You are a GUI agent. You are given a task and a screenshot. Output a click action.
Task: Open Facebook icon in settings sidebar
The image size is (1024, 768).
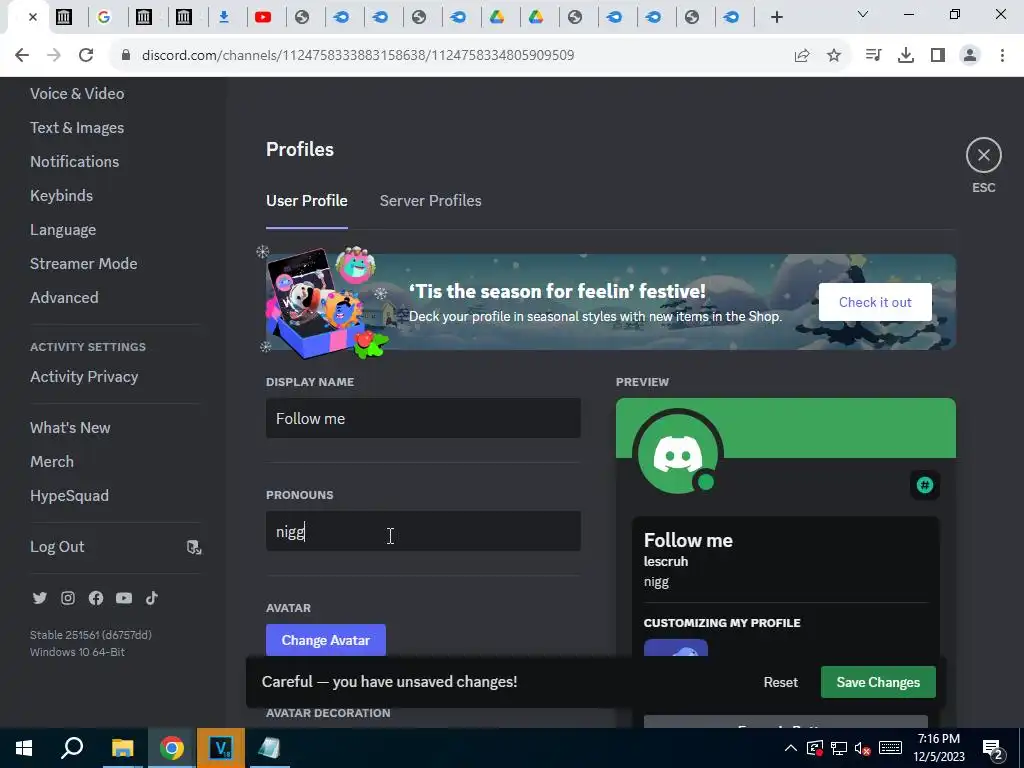[x=96, y=598]
